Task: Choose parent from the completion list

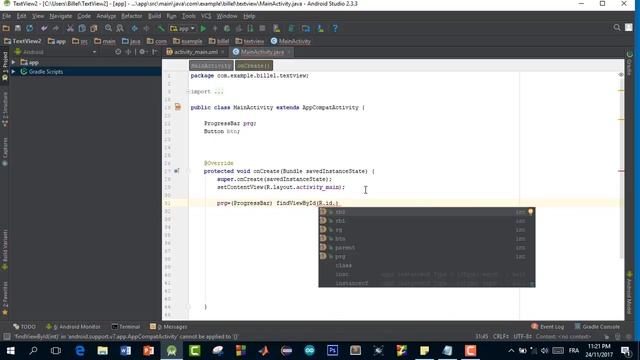Action: 427,248
